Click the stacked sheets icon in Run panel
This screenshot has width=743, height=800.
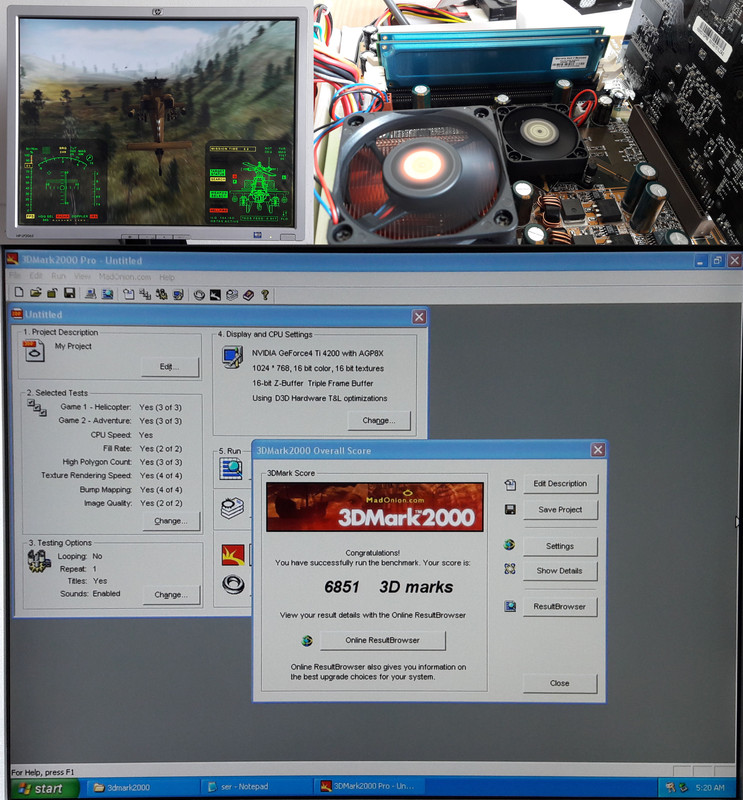232,508
